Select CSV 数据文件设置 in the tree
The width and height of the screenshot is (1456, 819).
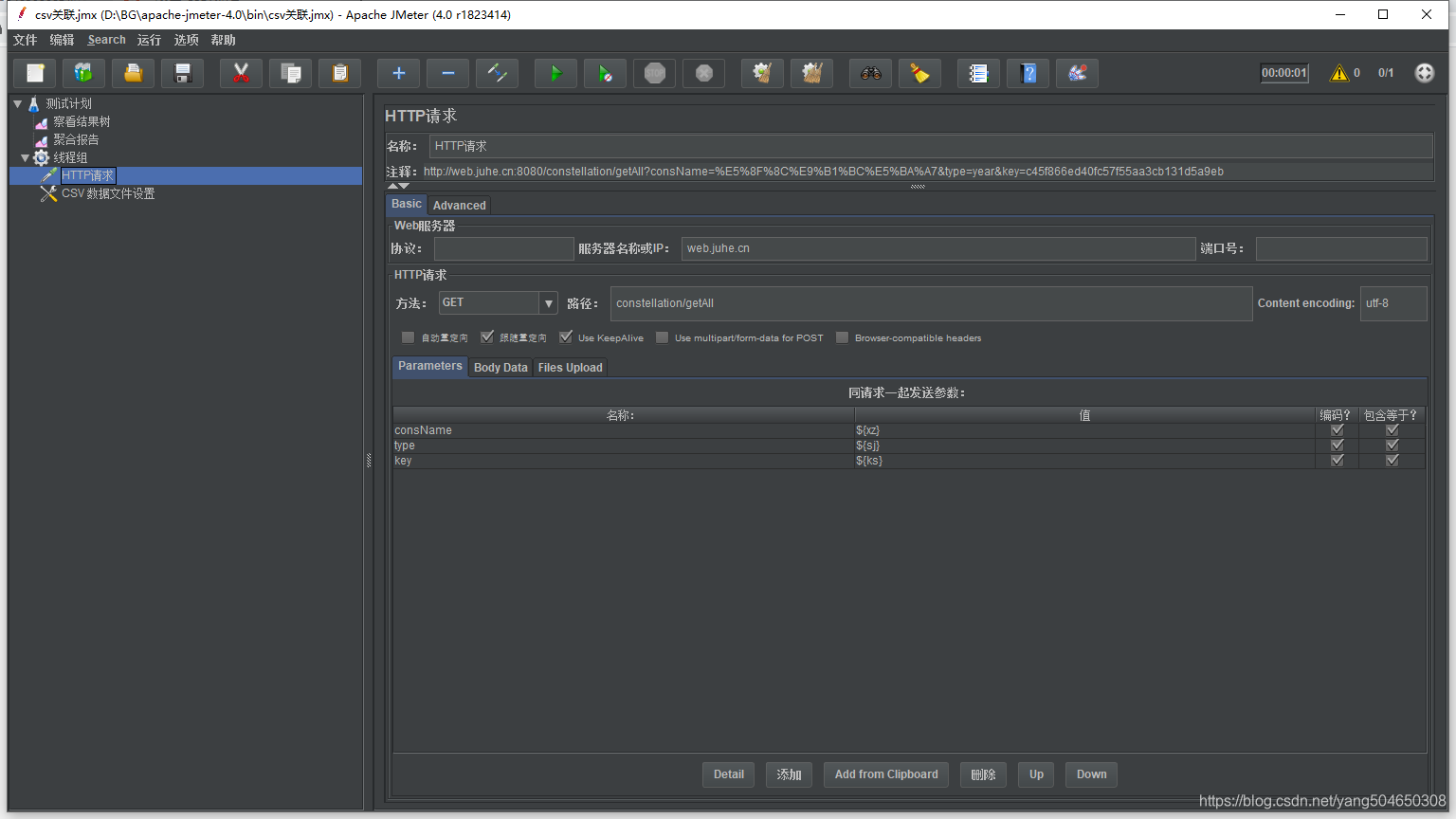pos(108,193)
